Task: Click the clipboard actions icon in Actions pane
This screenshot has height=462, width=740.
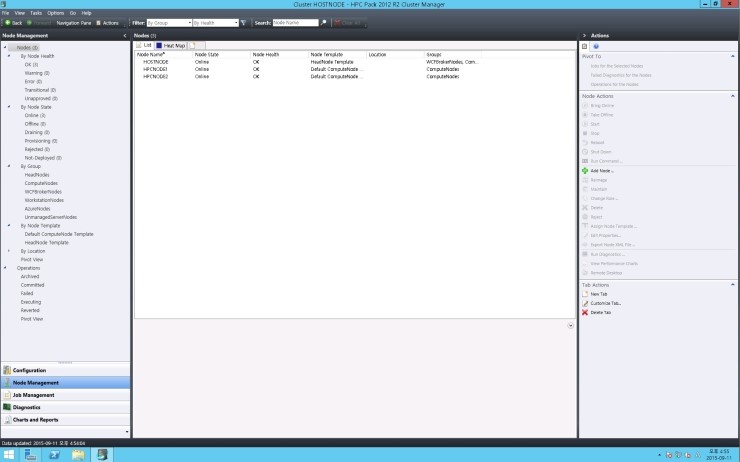Action: coord(584,46)
